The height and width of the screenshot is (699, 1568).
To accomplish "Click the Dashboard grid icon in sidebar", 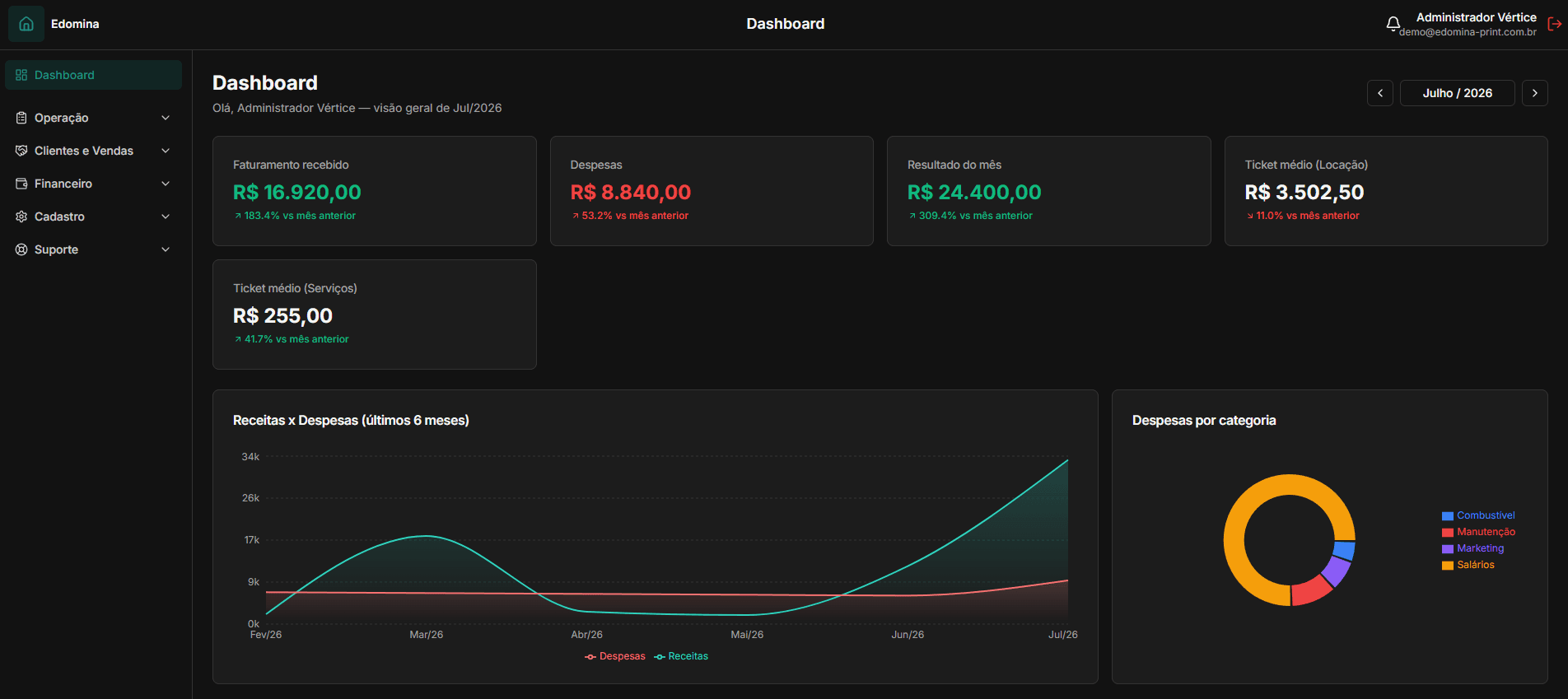I will click(21, 75).
